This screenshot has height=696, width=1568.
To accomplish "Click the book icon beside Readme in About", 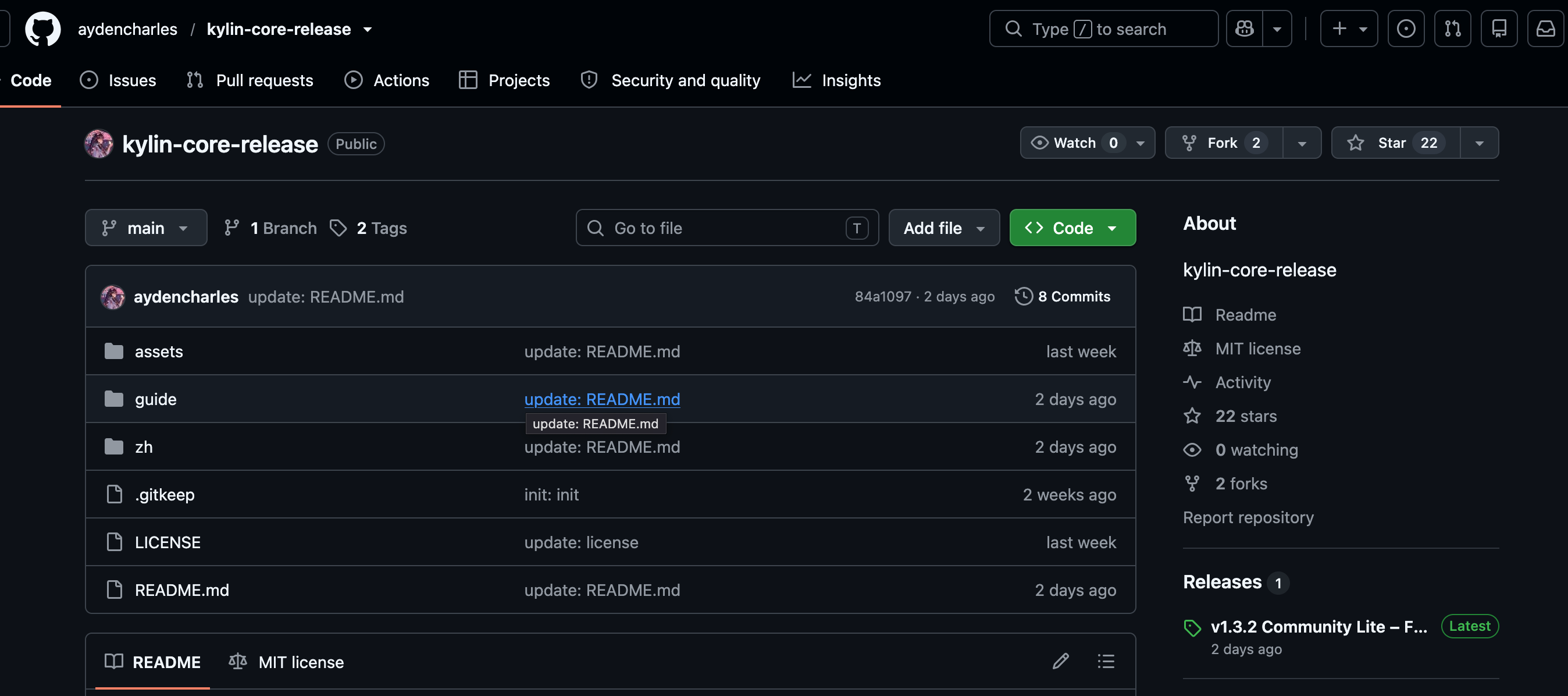I will pyautogui.click(x=1192, y=314).
